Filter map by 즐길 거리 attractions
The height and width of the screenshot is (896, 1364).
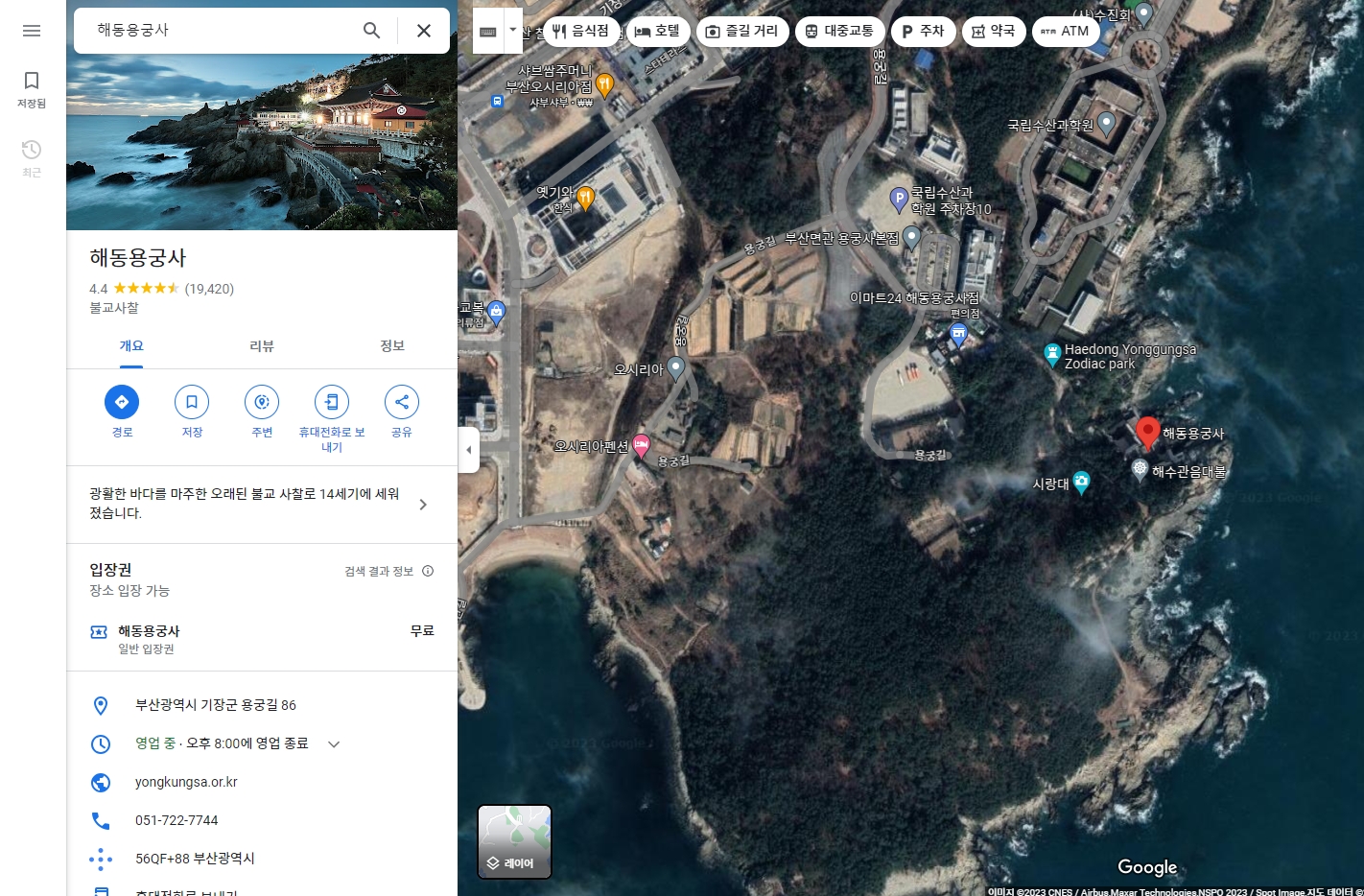(x=742, y=32)
